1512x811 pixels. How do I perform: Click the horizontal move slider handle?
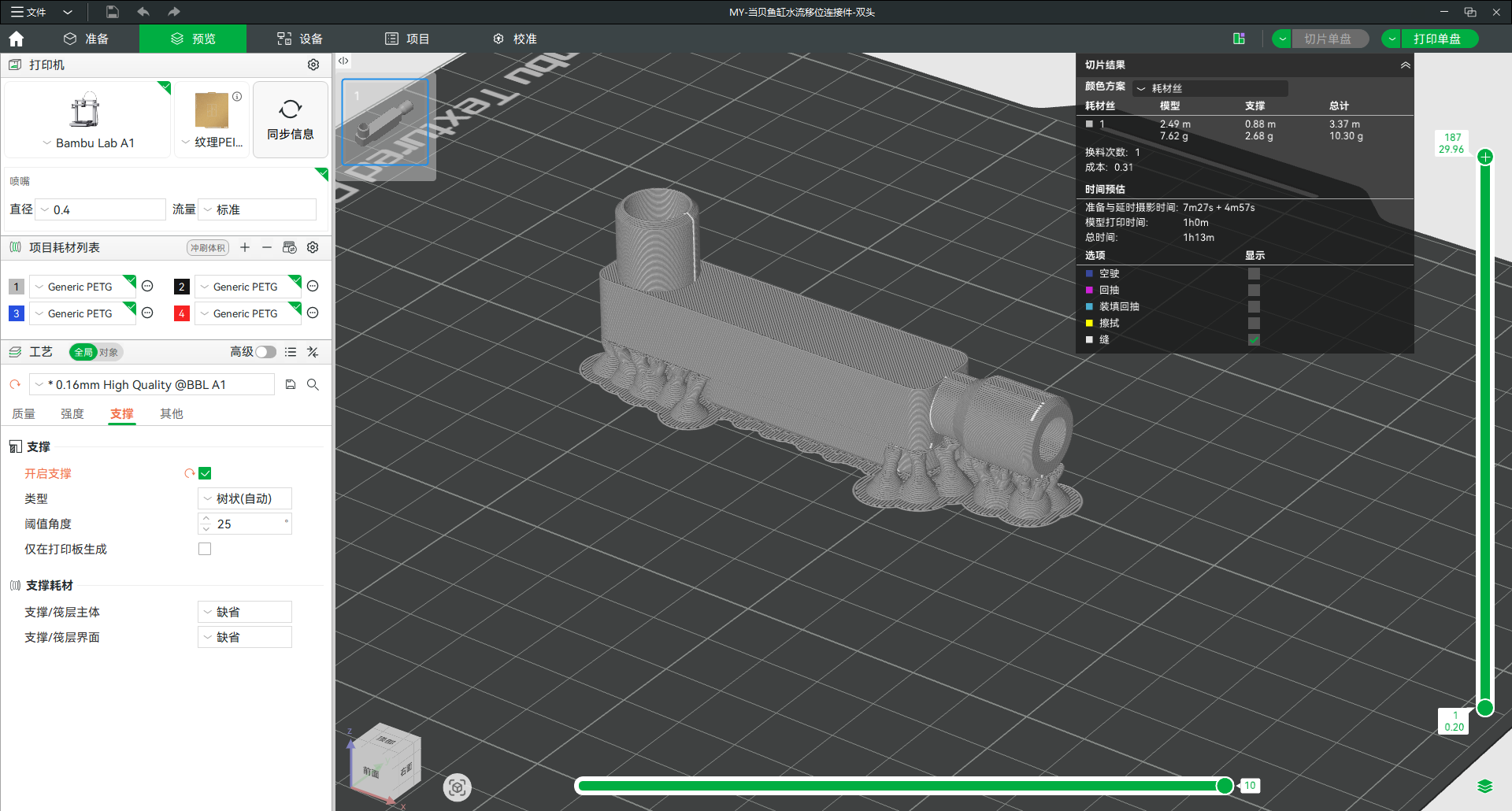(1225, 785)
